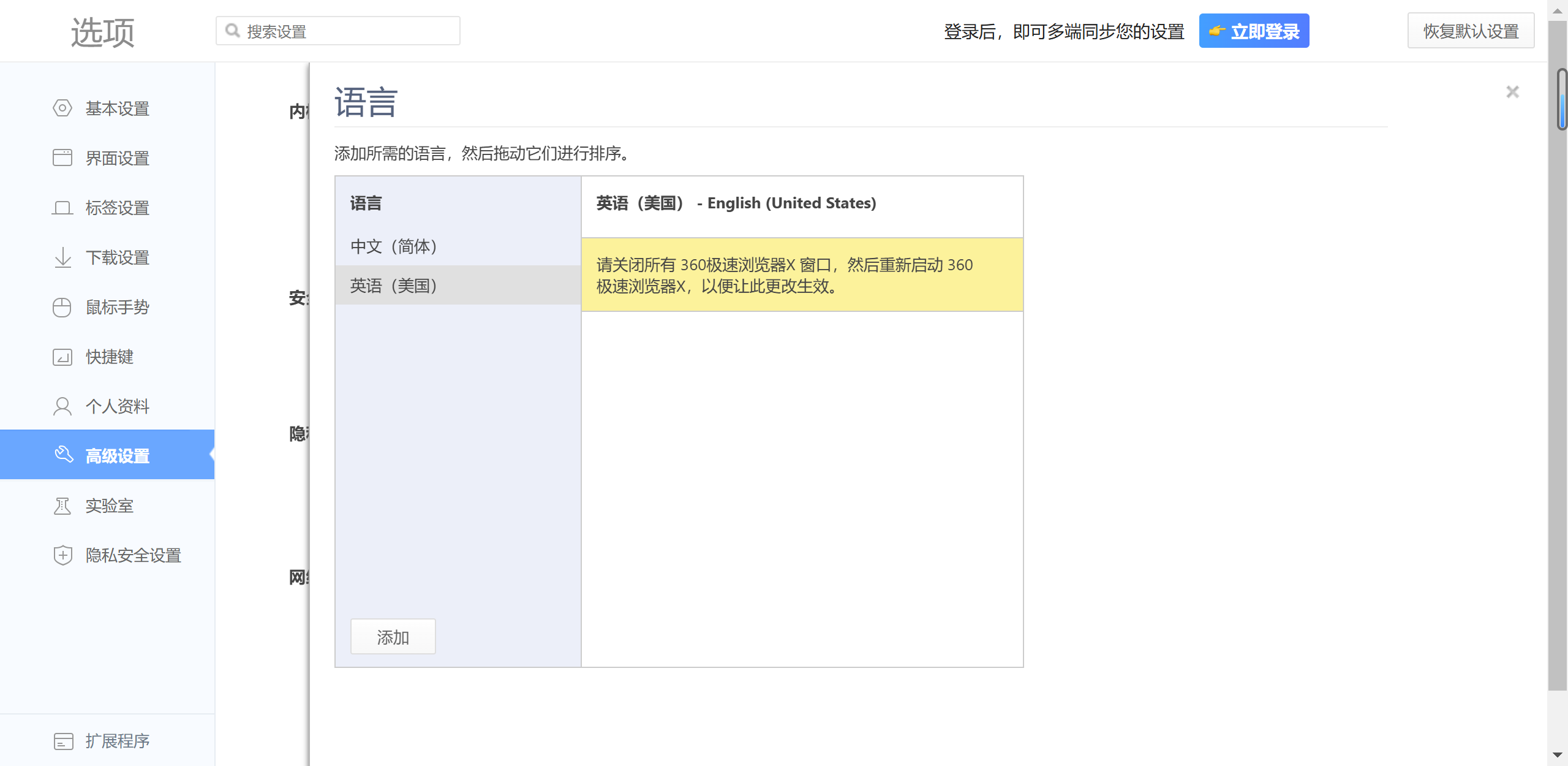Open 鼠标手势 mouse icon
The width and height of the screenshot is (1568, 766).
[62, 307]
